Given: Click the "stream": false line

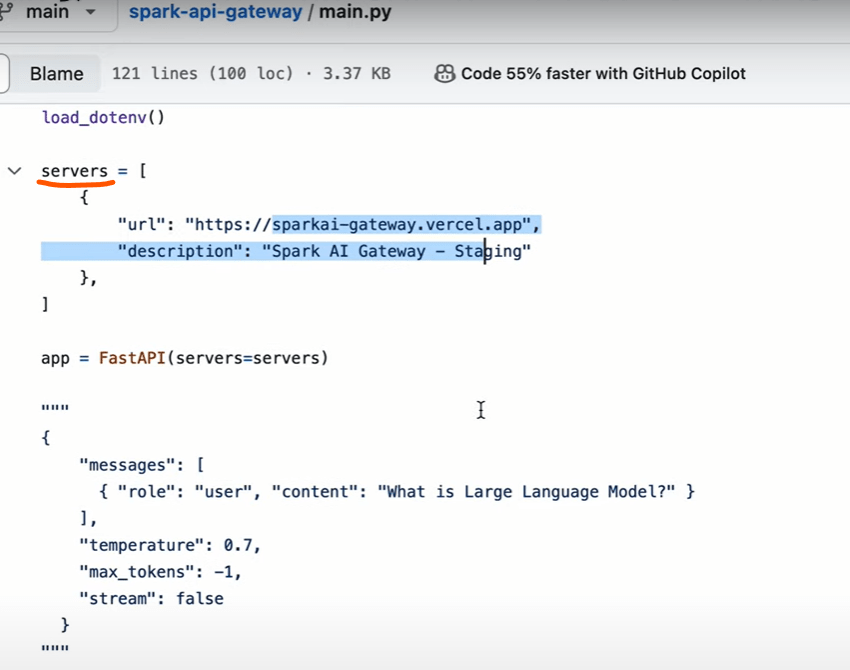Looking at the screenshot, I should 151,598.
